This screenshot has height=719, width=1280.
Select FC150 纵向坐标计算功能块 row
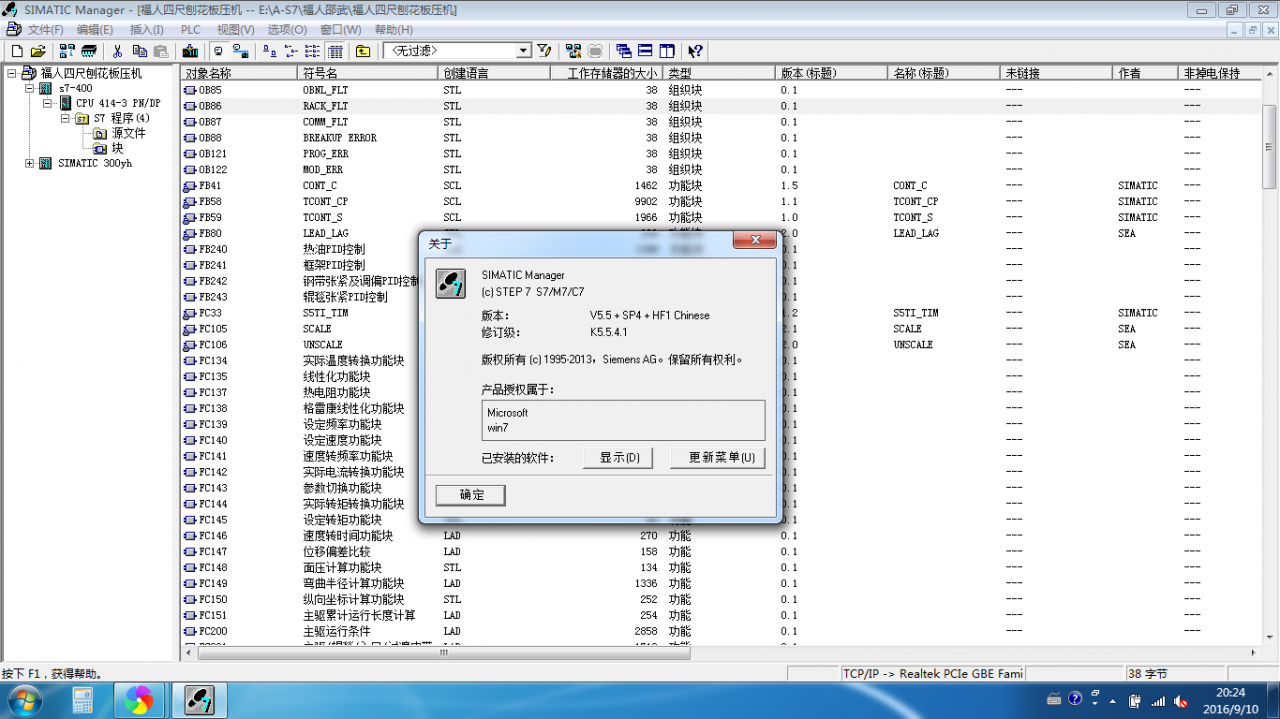pos(720,600)
